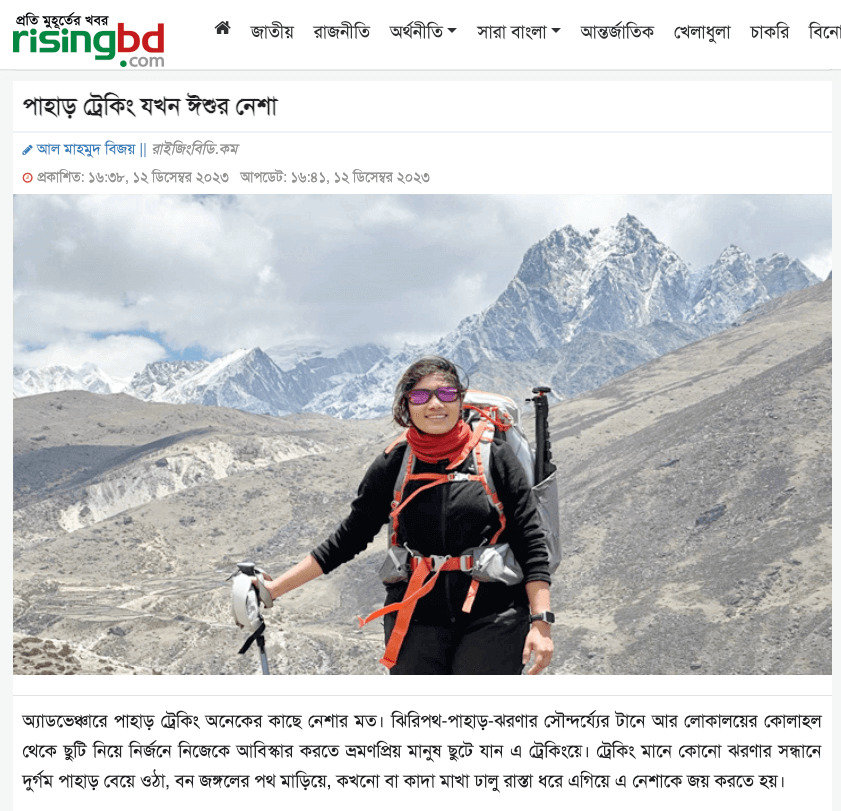Click the অর্থনীতি dropdown caret arrow
The height and width of the screenshot is (811, 841).
point(452,31)
